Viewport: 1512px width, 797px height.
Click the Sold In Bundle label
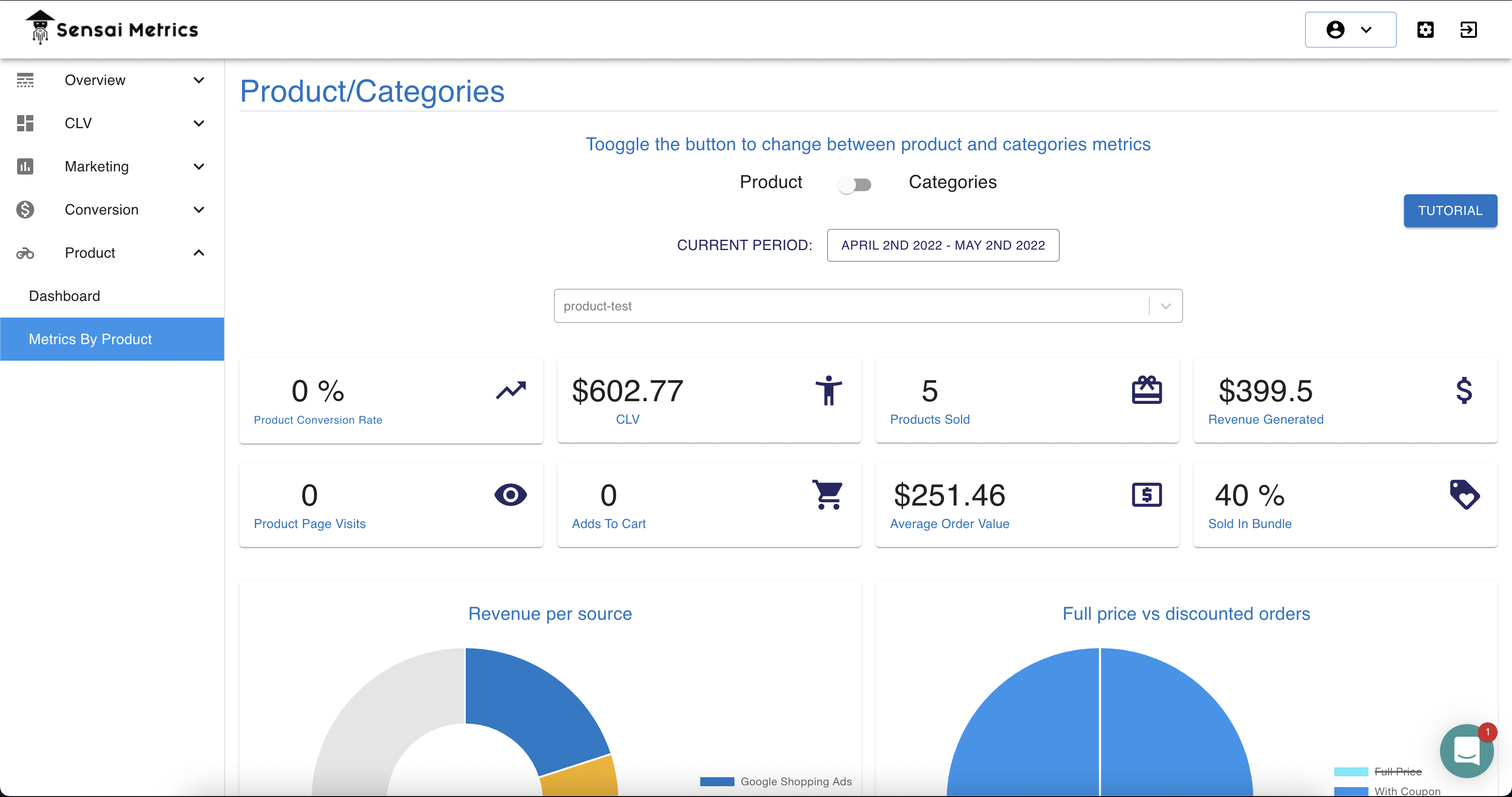tap(1250, 524)
